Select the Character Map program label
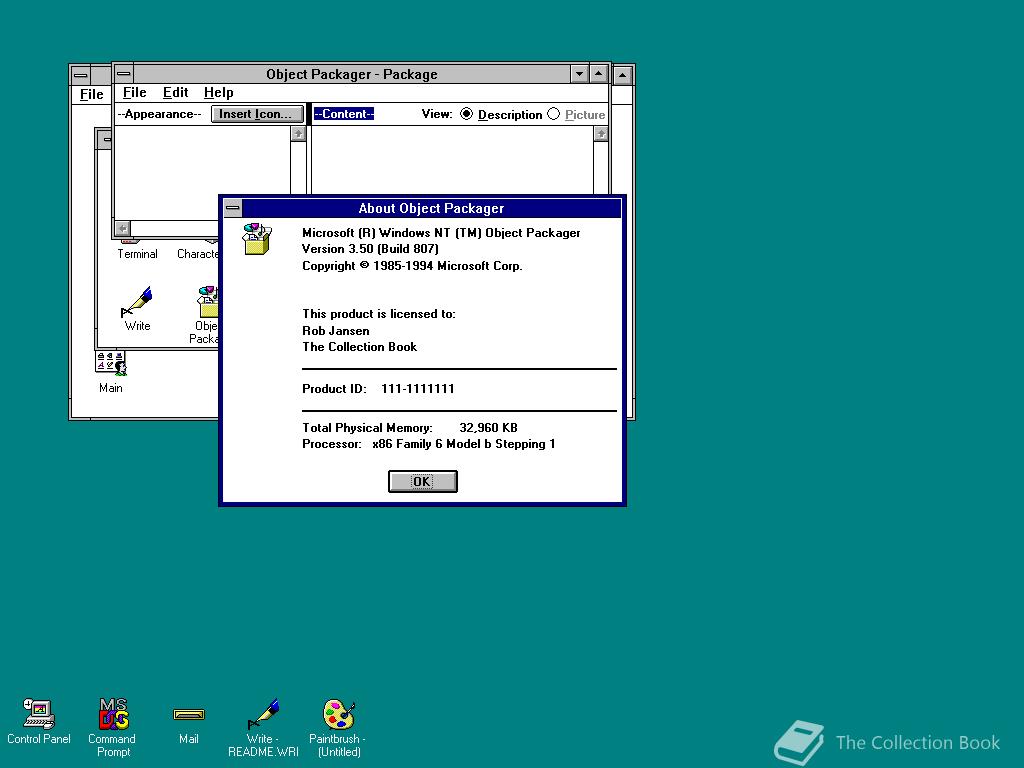 (198, 254)
